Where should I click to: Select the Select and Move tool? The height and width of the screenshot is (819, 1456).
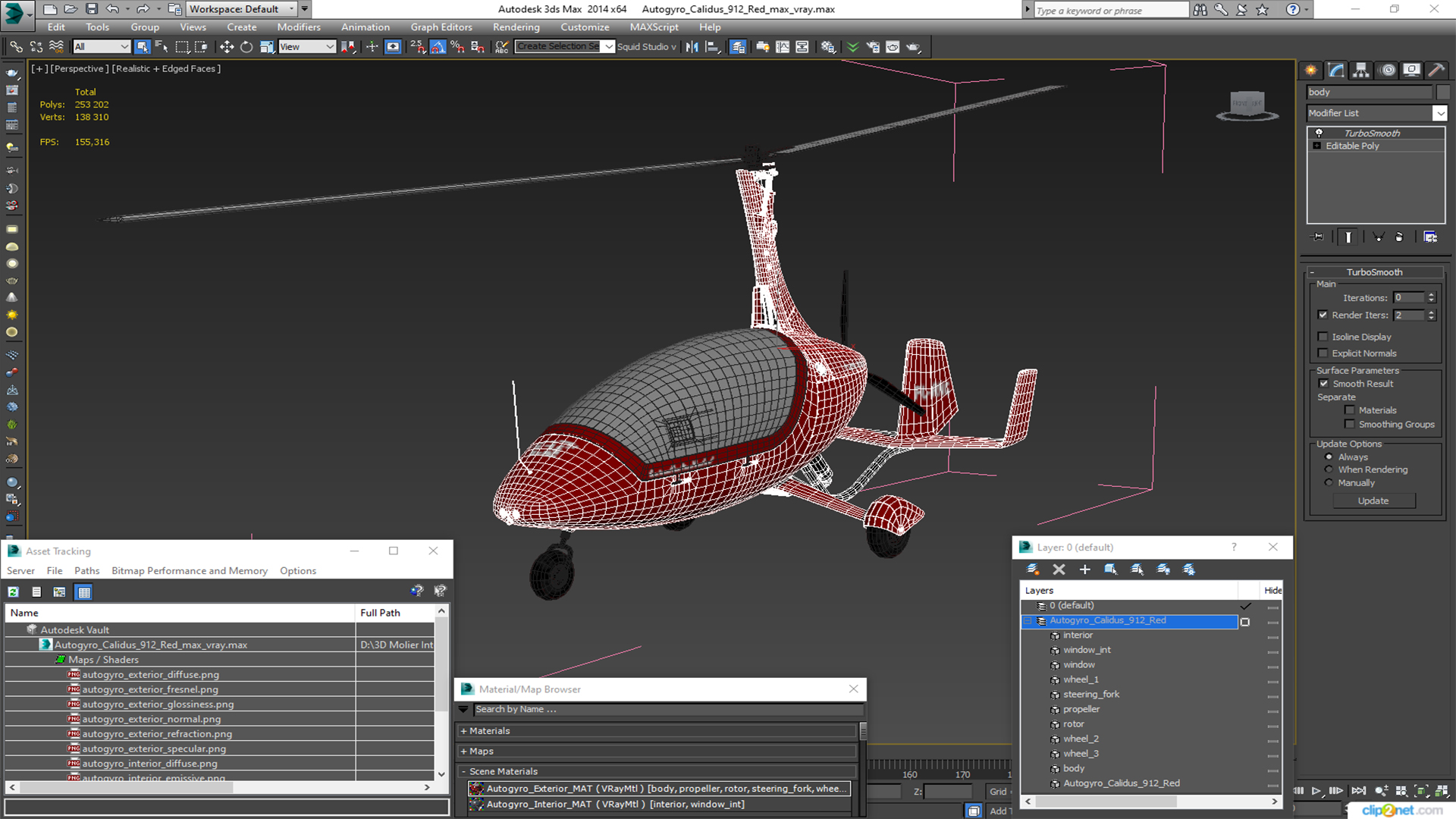(x=226, y=47)
